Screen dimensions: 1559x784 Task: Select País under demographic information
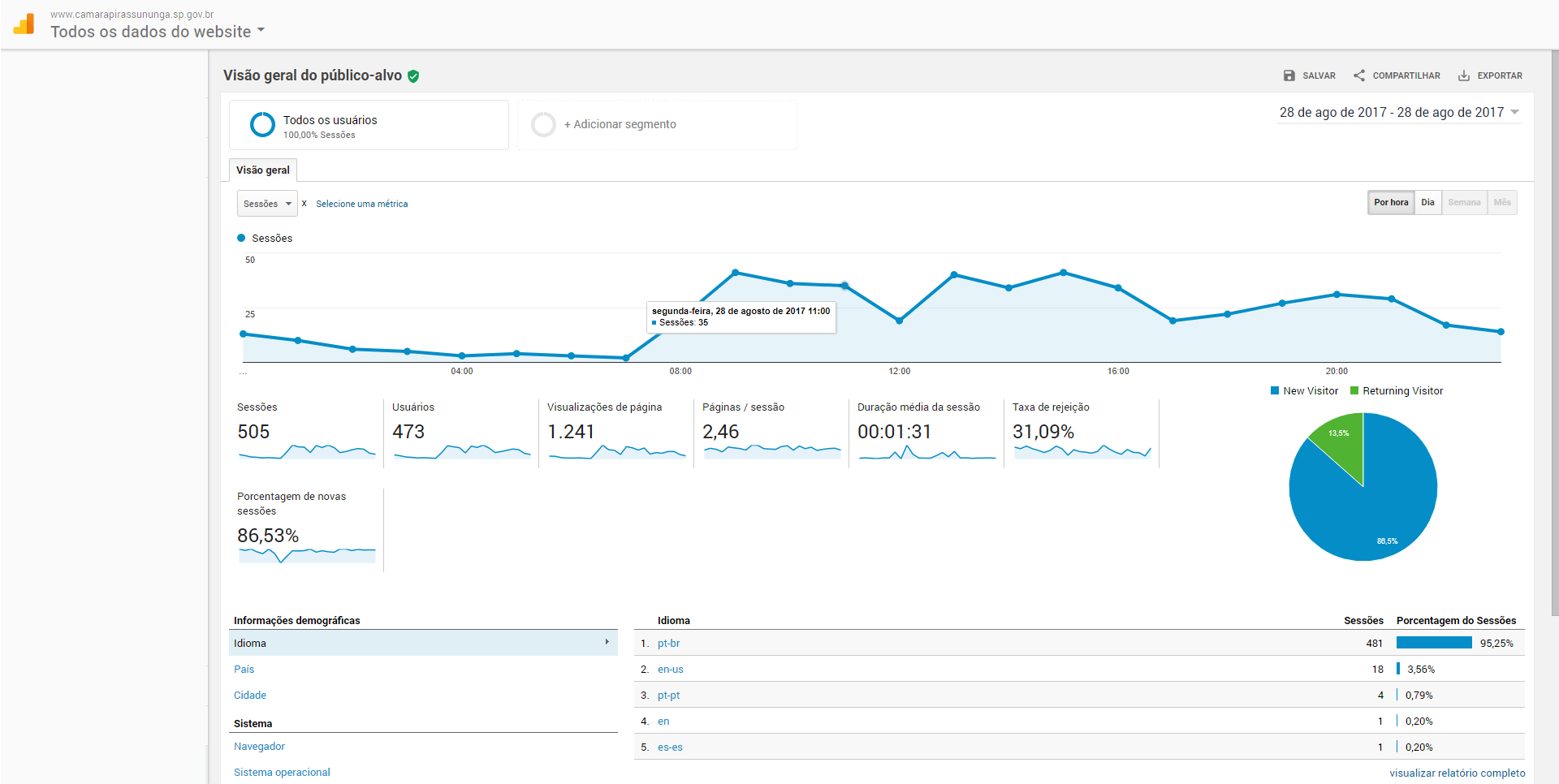tap(244, 670)
